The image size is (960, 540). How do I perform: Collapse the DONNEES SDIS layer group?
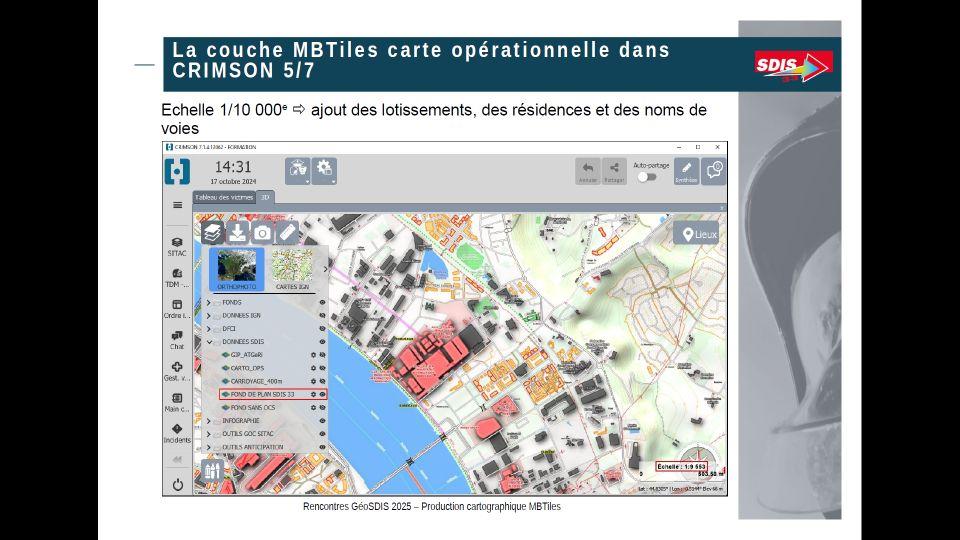tap(209, 342)
